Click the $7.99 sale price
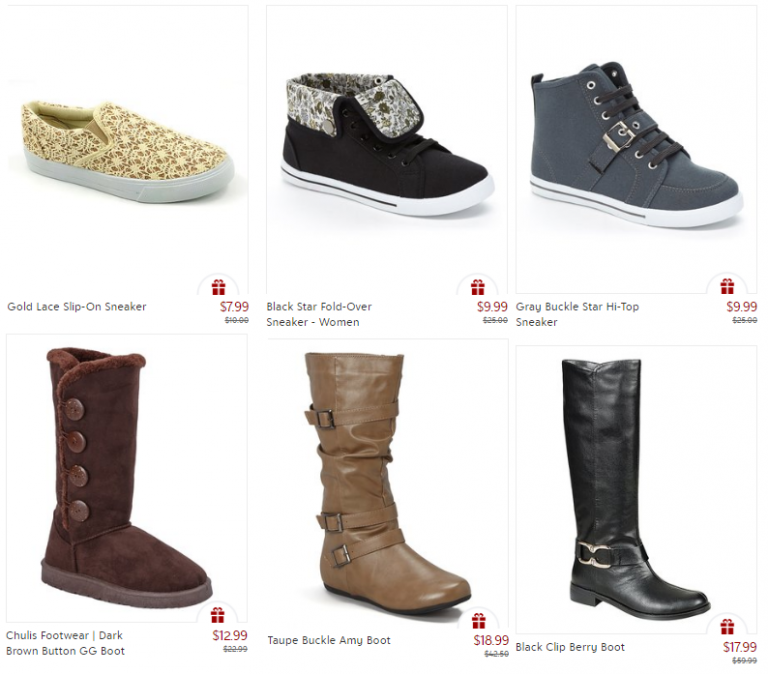Viewport: 768px width, 674px height. point(234,307)
